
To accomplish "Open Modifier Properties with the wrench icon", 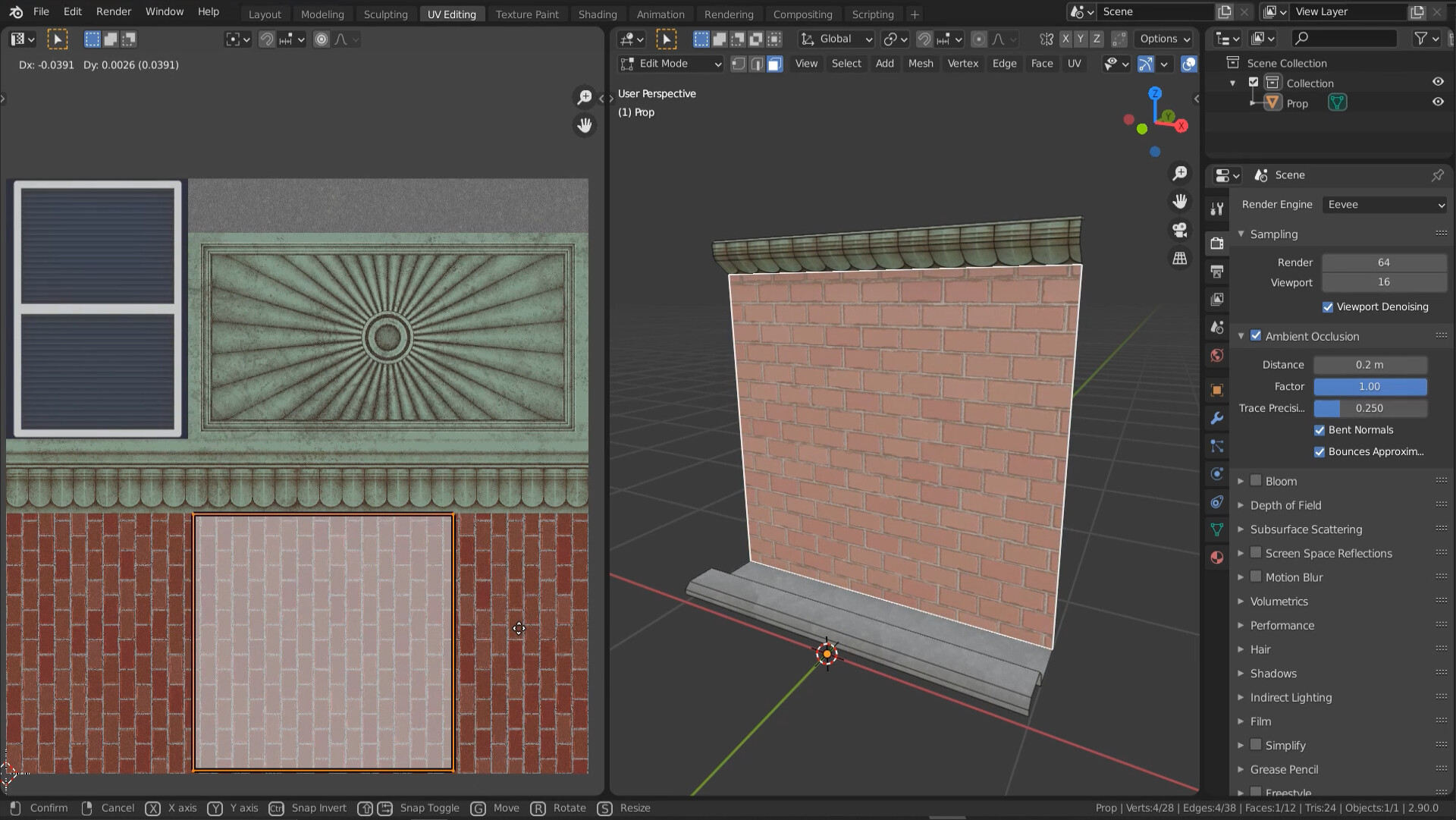I will click(x=1217, y=418).
